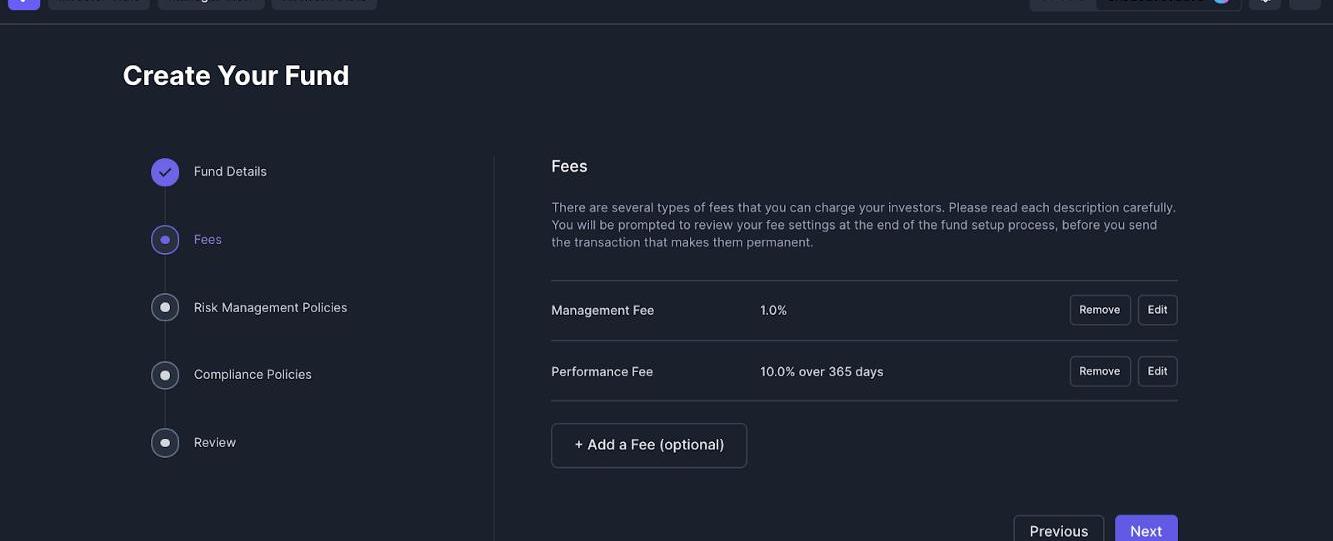Click the purple app logo in top-left
1333x541 pixels.
click(x=24, y=3)
